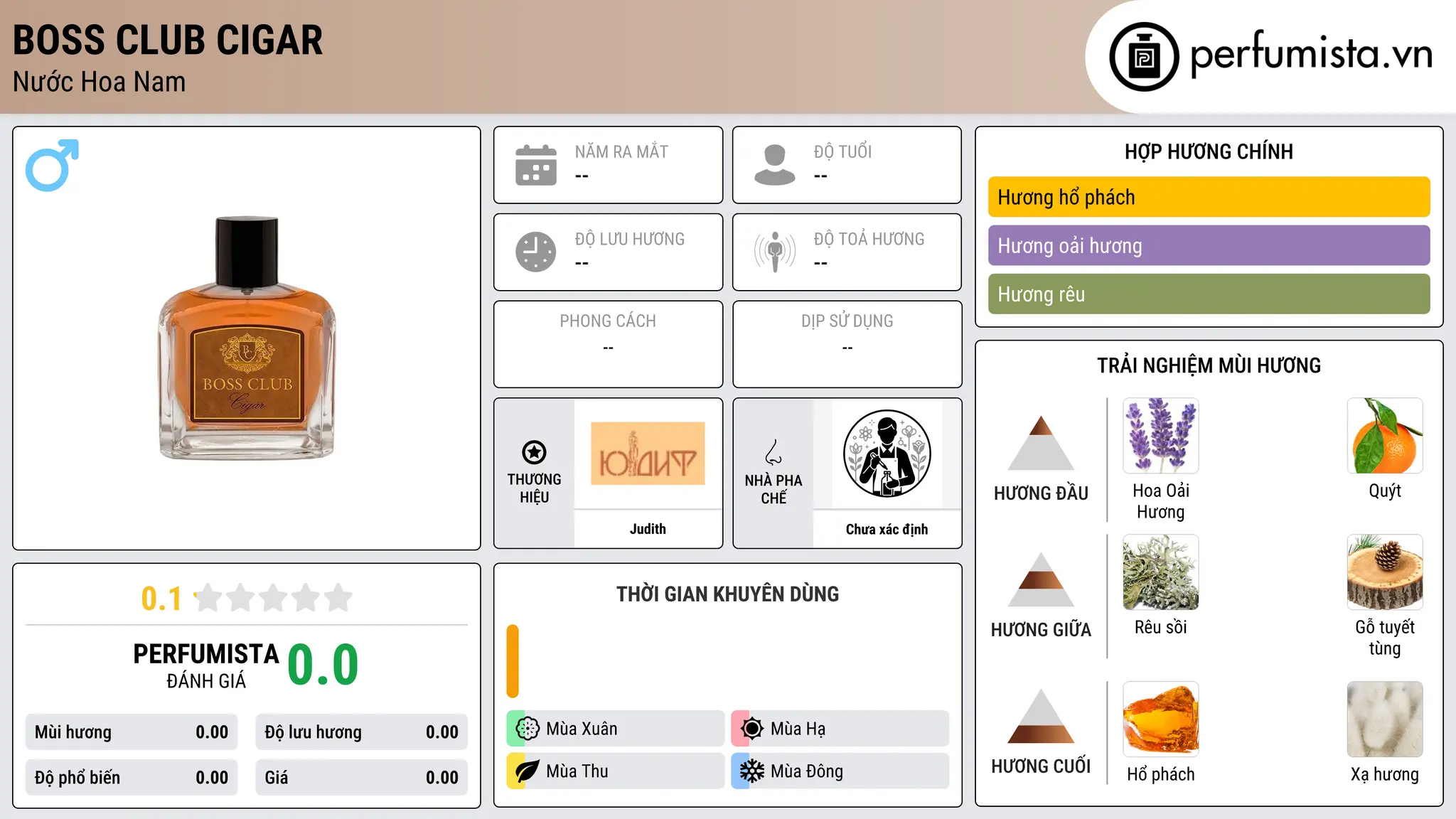Click the Chưa xác định perfumer label

pyautogui.click(x=887, y=529)
